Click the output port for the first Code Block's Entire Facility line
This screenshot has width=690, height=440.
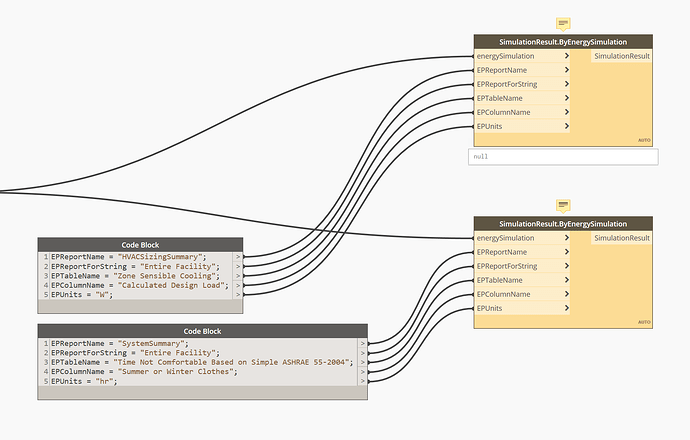(x=238, y=266)
